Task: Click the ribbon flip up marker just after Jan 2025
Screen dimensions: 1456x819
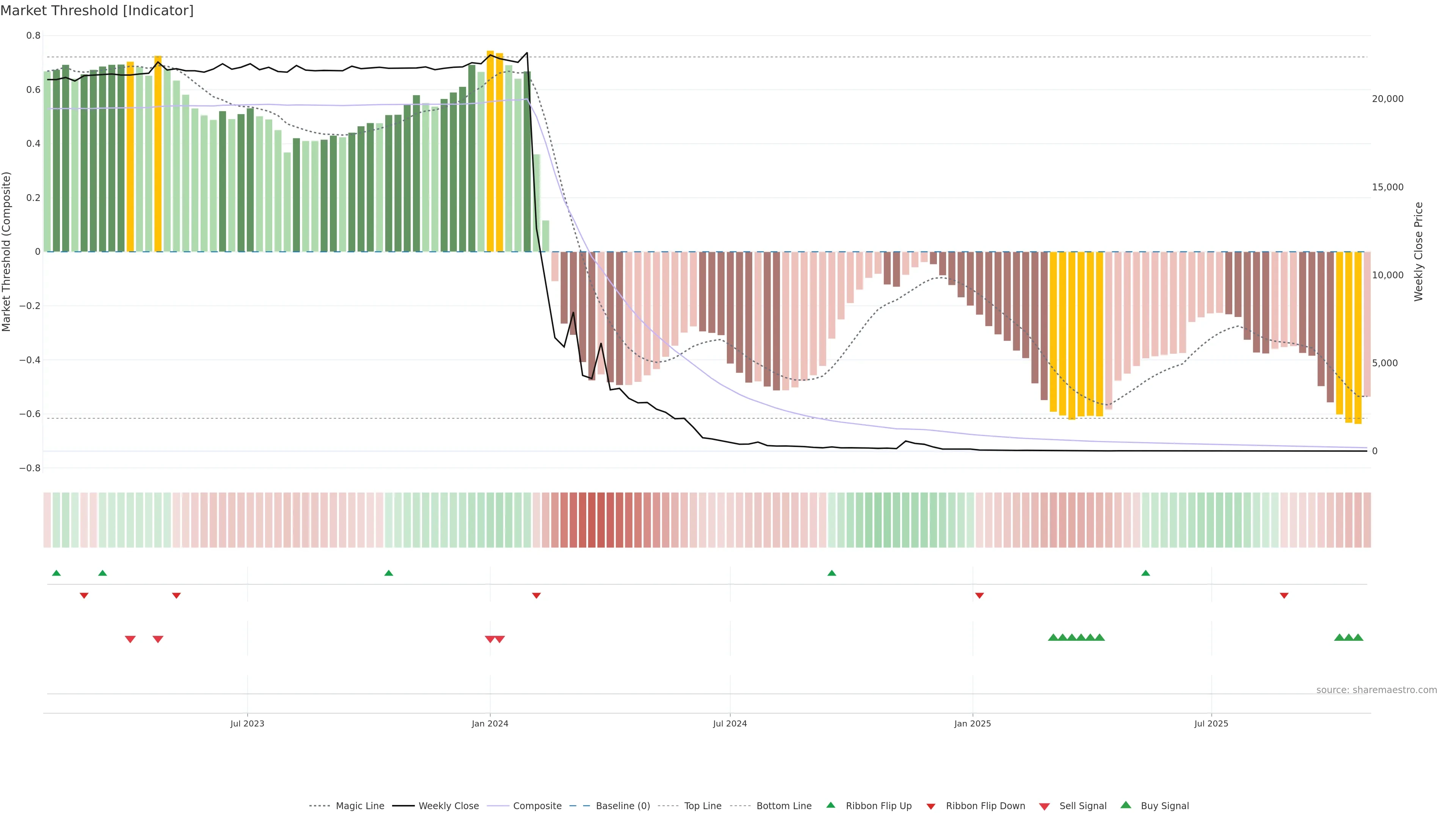Action: click(x=1146, y=573)
